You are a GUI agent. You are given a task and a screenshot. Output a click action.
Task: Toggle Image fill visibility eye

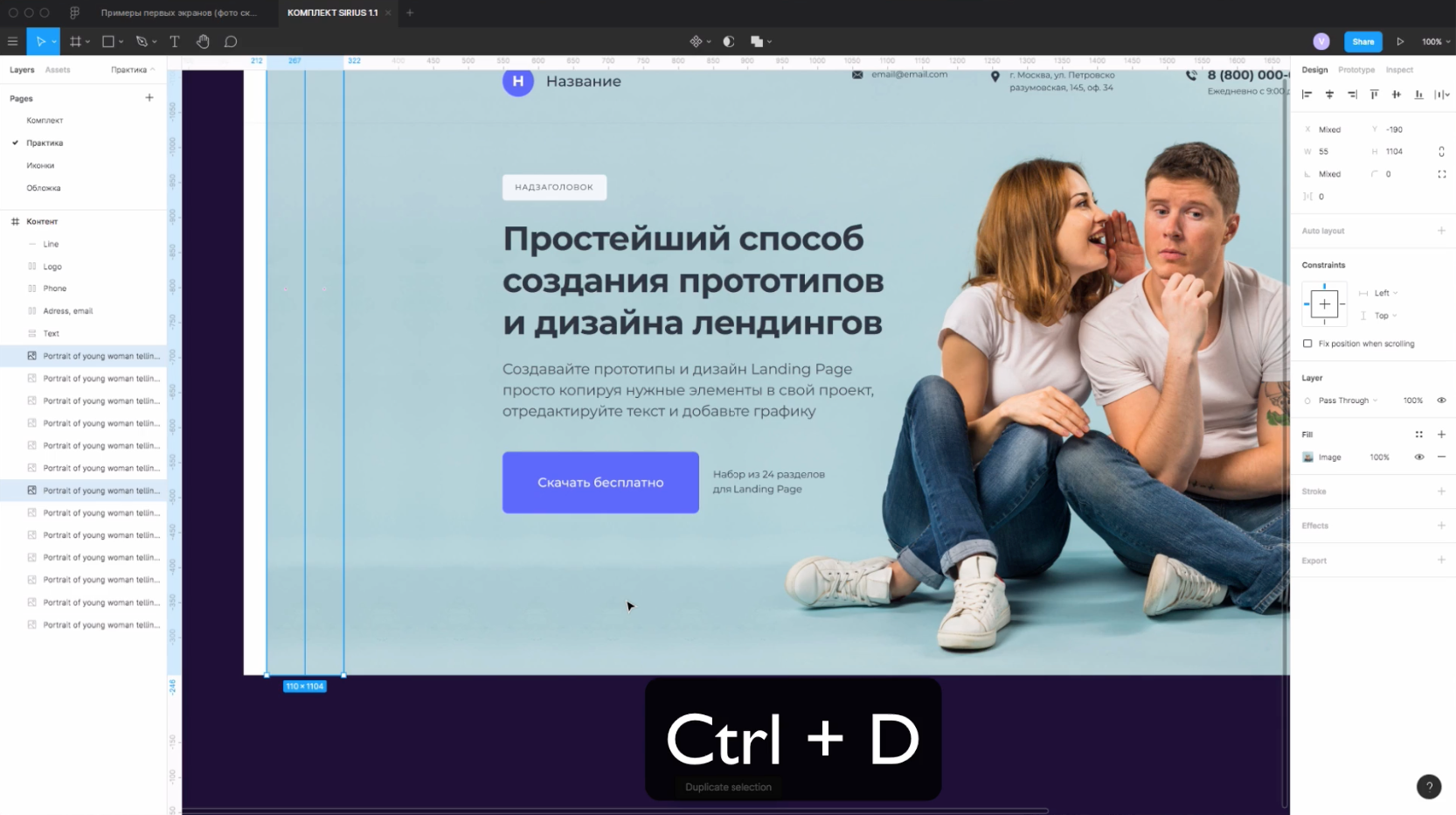tap(1419, 457)
